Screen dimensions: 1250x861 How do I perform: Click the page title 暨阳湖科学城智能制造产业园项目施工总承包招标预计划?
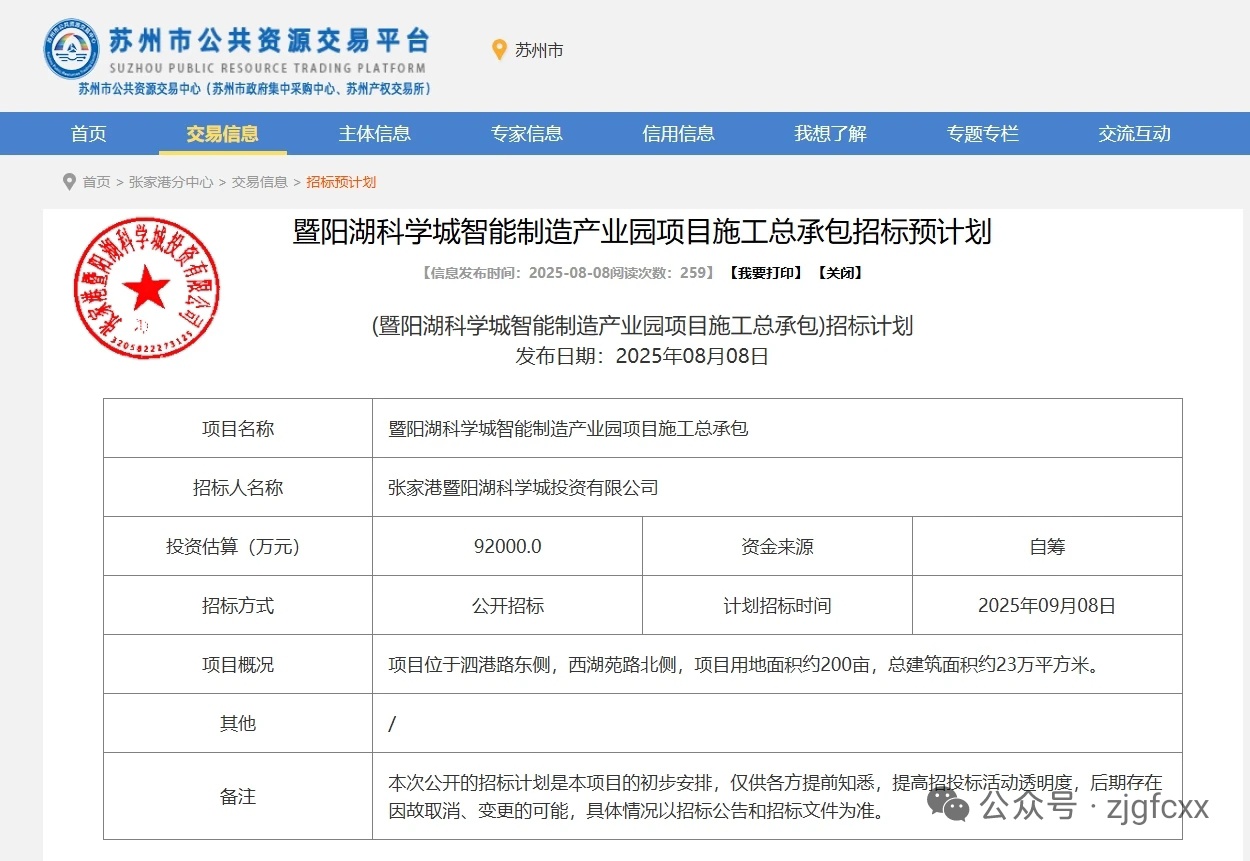point(642,232)
